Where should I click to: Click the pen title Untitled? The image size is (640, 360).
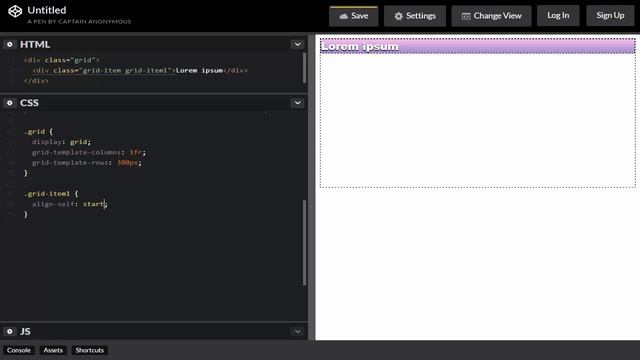pyautogui.click(x=47, y=10)
